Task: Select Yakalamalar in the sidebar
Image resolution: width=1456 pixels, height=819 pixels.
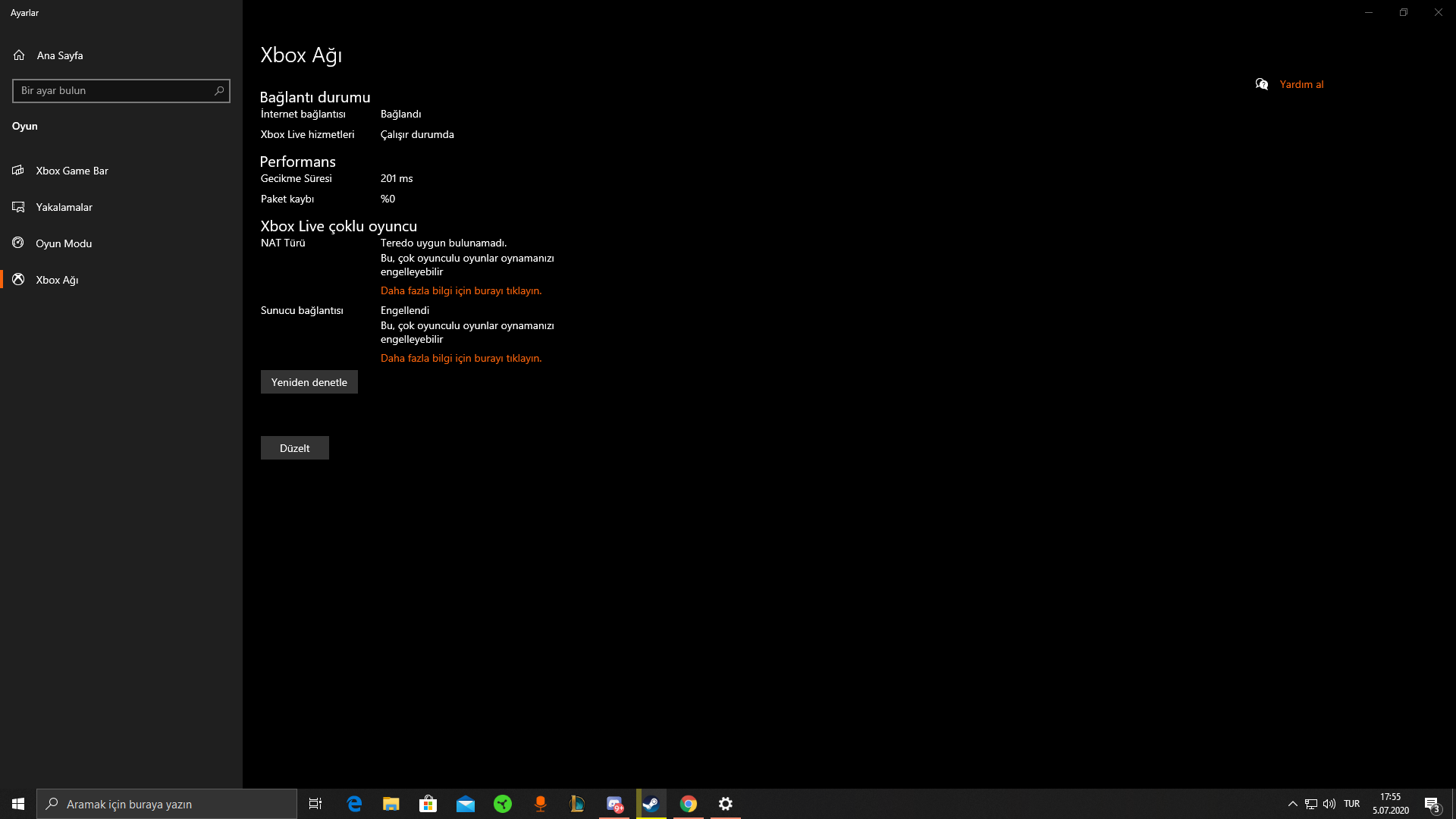Action: 64,207
